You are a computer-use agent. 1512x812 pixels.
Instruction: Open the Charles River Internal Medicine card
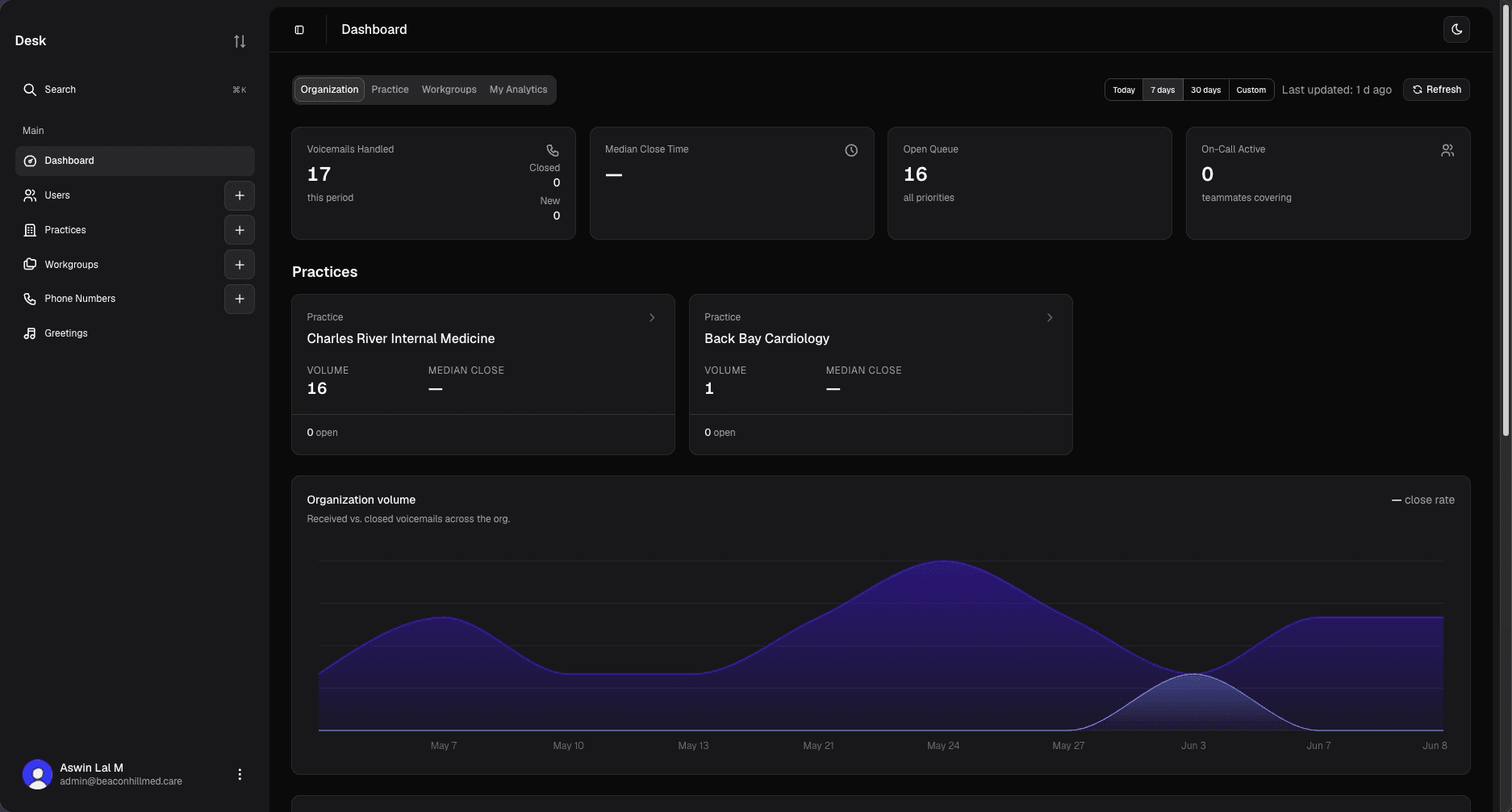point(483,375)
